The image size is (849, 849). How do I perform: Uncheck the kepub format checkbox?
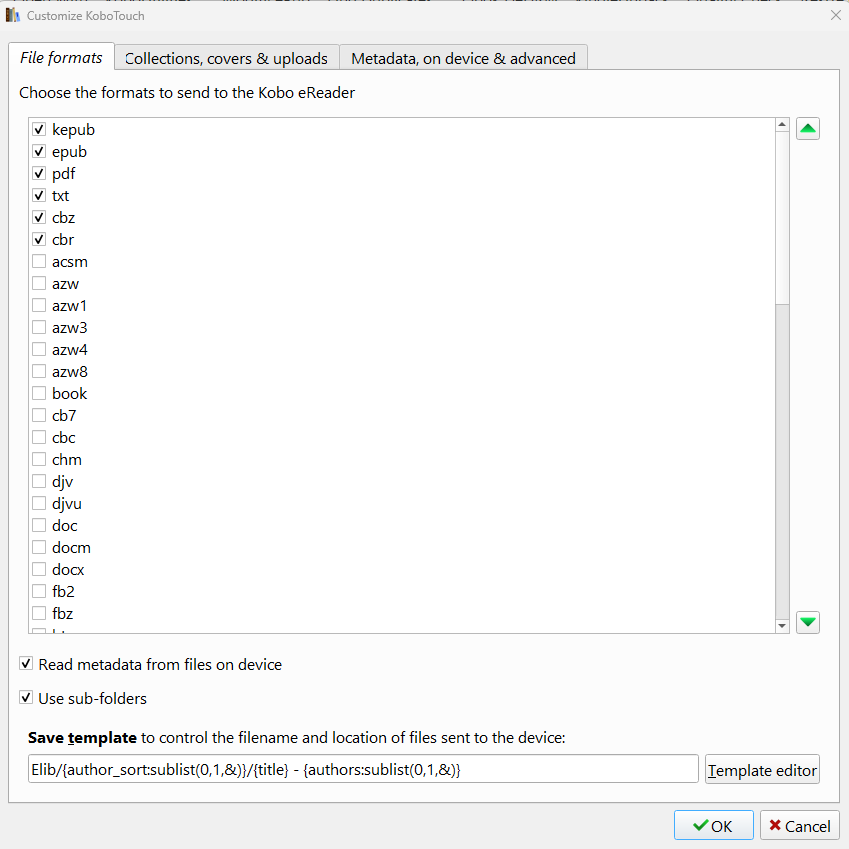click(x=39, y=129)
